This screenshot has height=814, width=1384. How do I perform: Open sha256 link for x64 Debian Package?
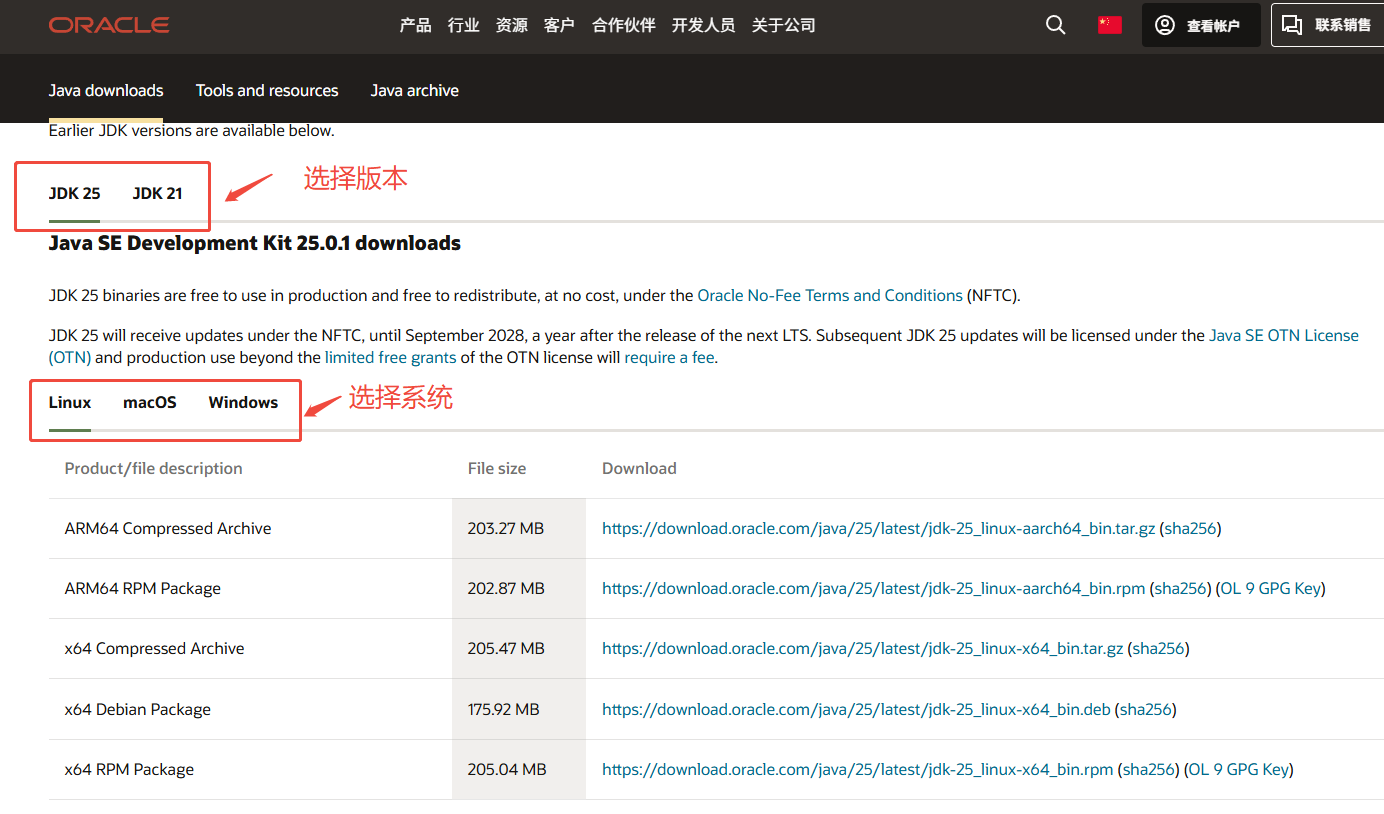pyautogui.click(x=1146, y=709)
